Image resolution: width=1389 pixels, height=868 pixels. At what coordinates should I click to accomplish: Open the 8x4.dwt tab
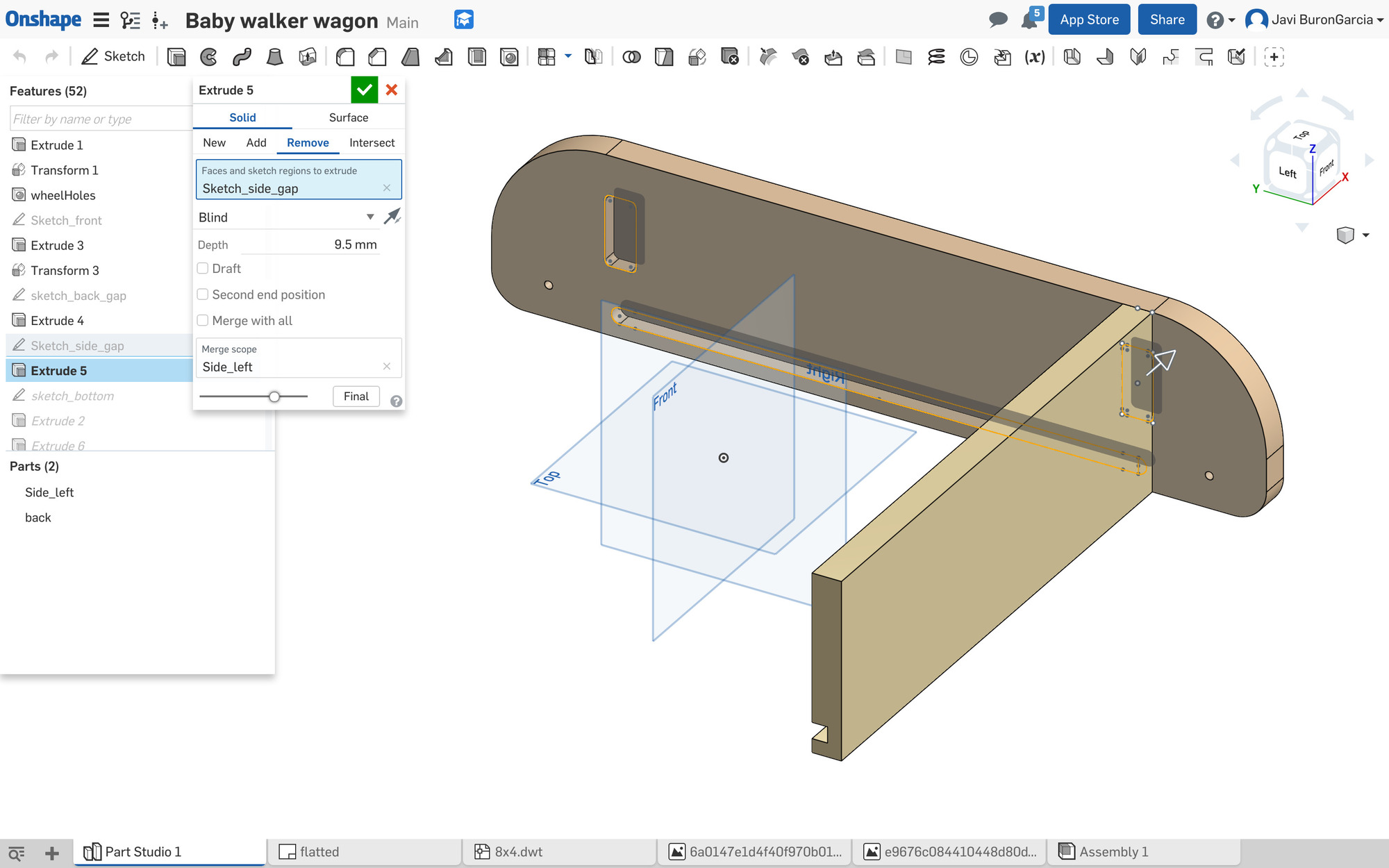pyautogui.click(x=560, y=852)
